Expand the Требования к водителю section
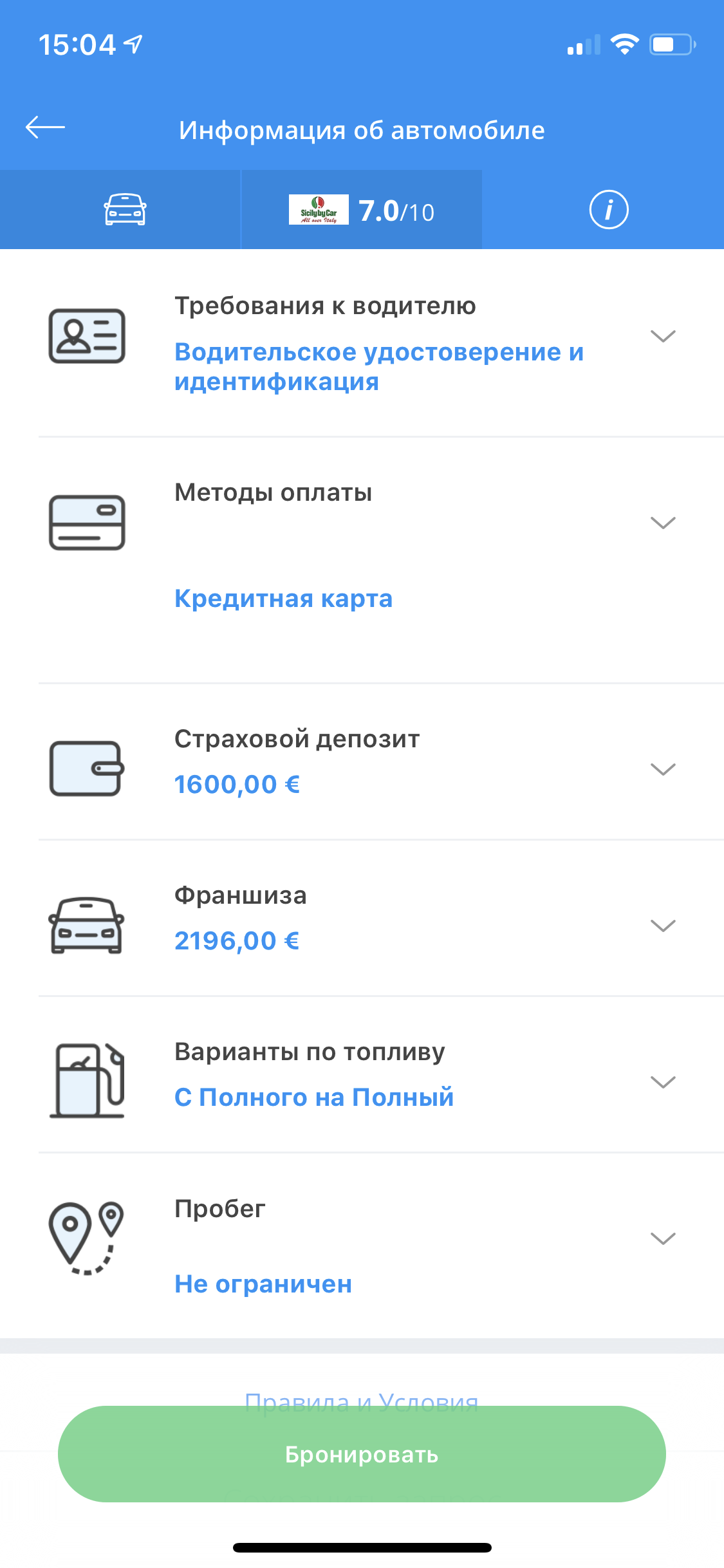This screenshot has height=1568, width=724. pos(662,336)
